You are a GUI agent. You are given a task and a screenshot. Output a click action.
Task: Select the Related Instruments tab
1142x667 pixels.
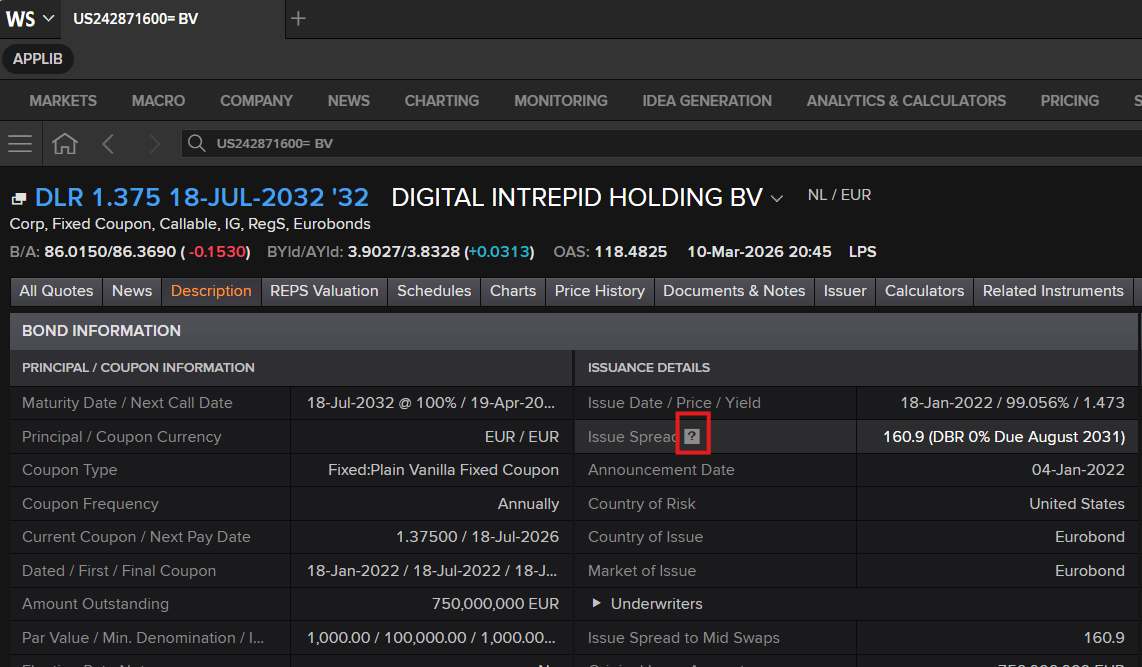click(1052, 291)
